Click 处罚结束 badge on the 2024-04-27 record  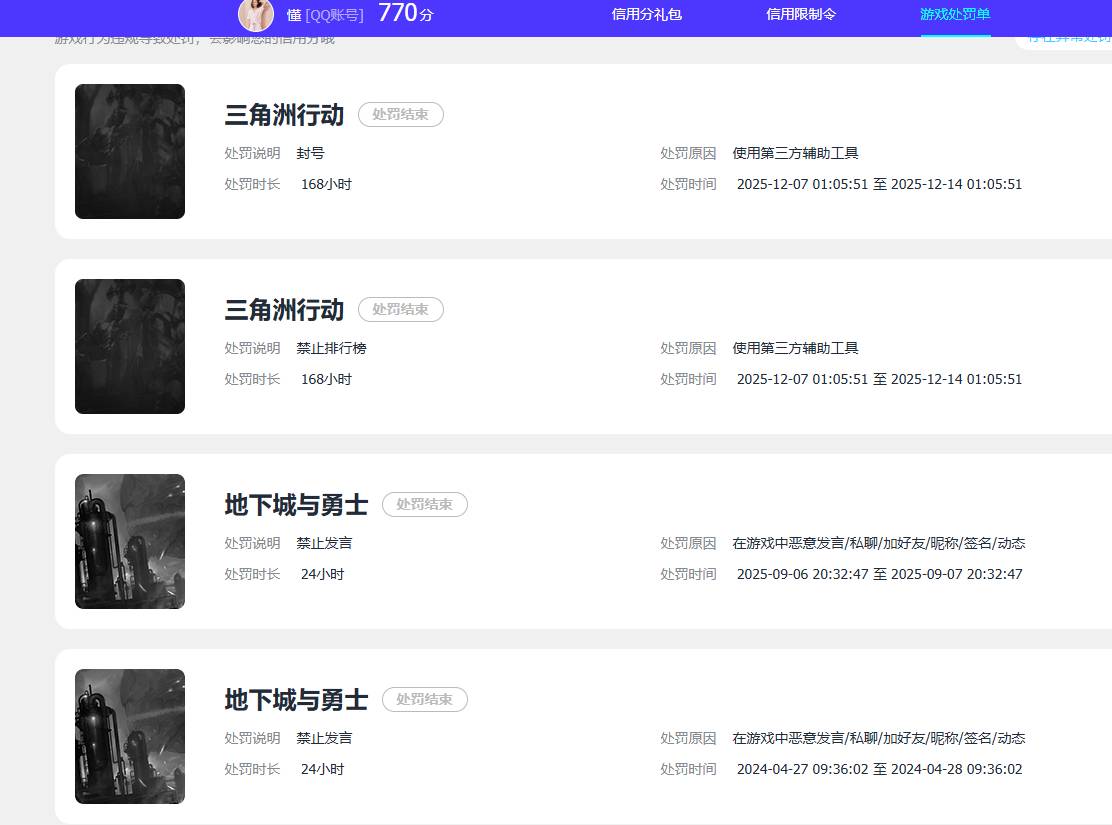click(x=424, y=700)
